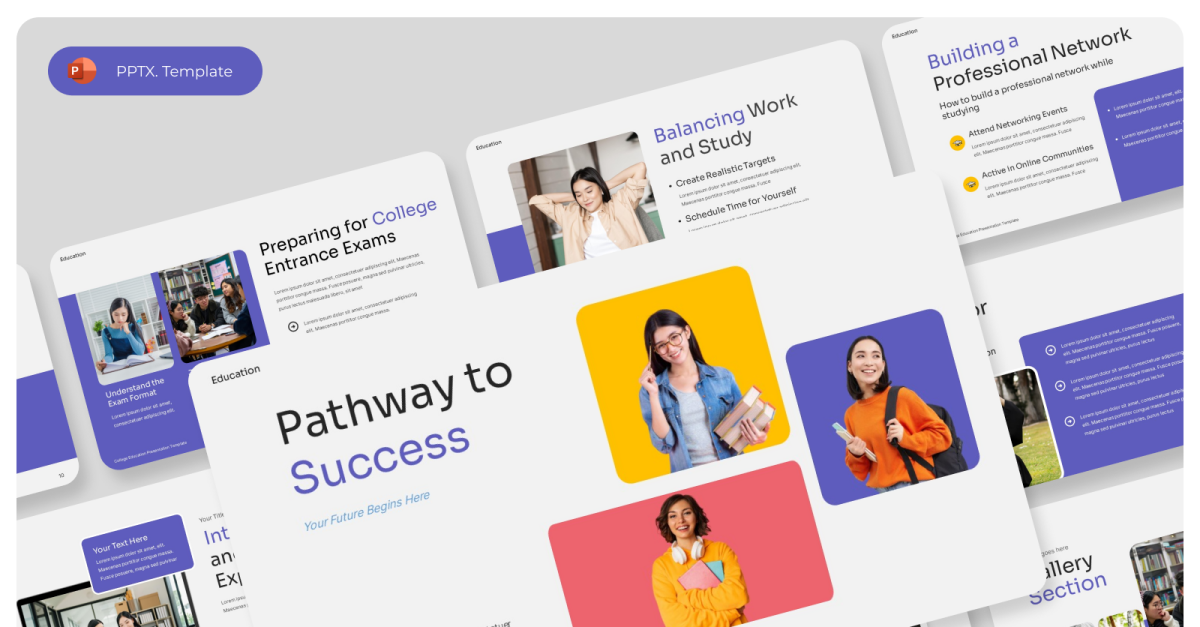This screenshot has height=627, width=1200.
Task: Click the yellow icon beside Active in Online Communities
Action: [x=970, y=184]
